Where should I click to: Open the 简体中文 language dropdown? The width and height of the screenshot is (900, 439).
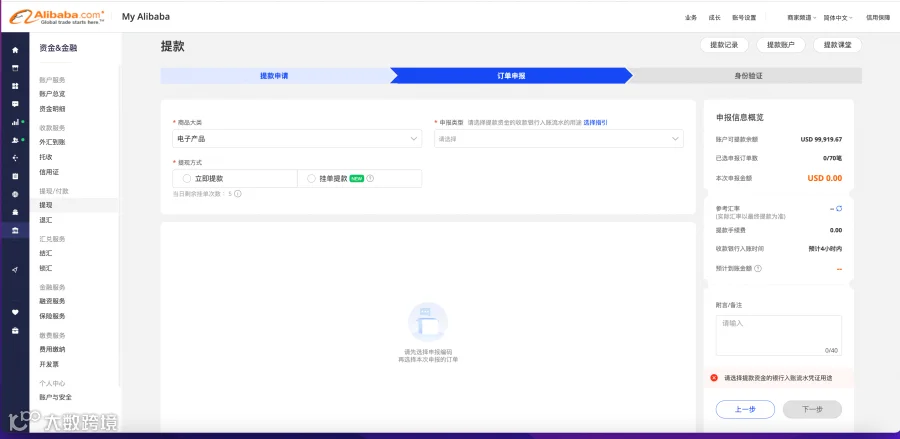click(838, 18)
